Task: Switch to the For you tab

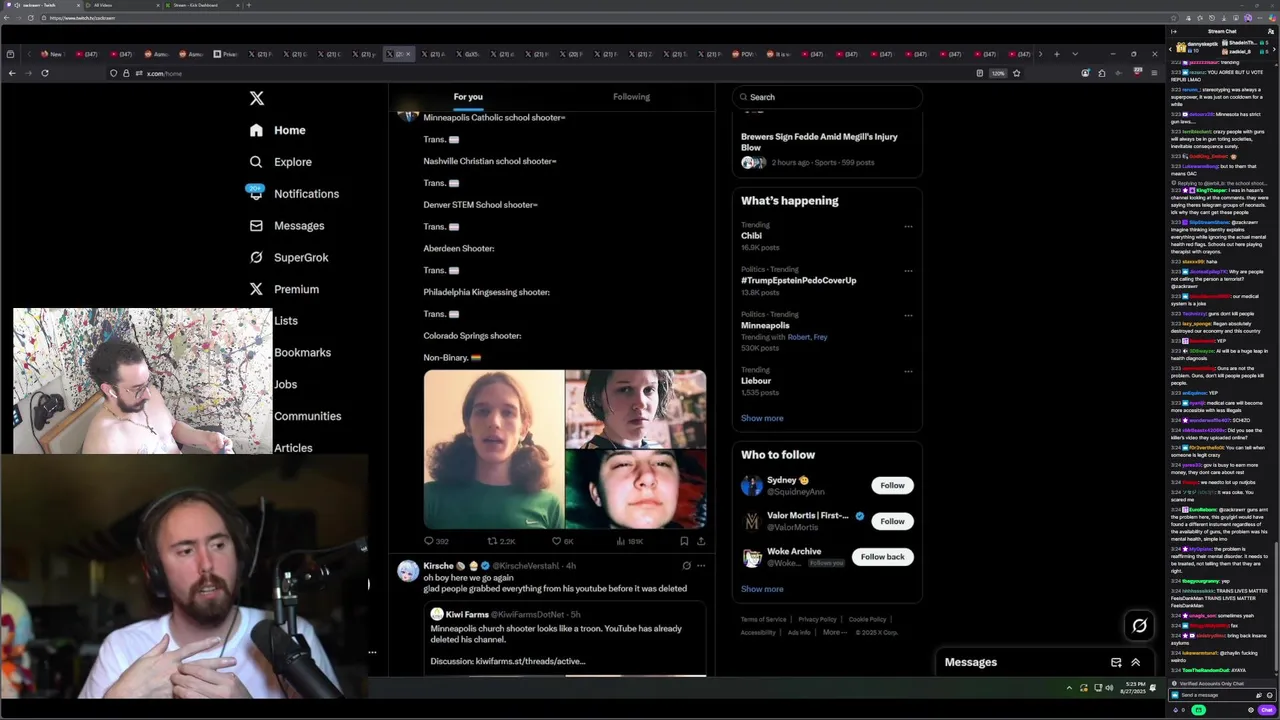Action: tap(468, 97)
